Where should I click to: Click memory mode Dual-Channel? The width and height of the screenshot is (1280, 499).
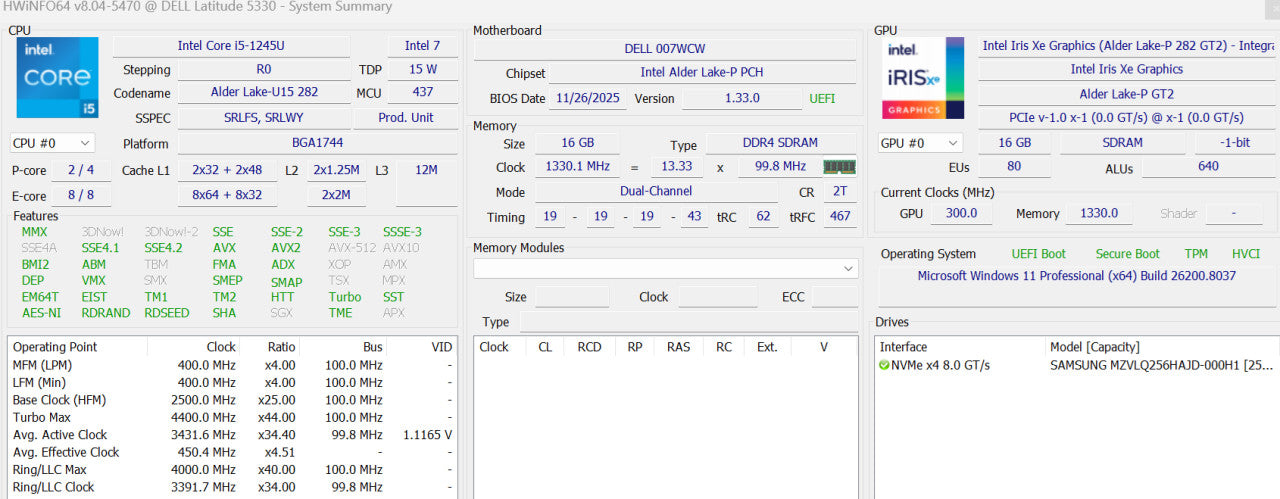coord(657,192)
